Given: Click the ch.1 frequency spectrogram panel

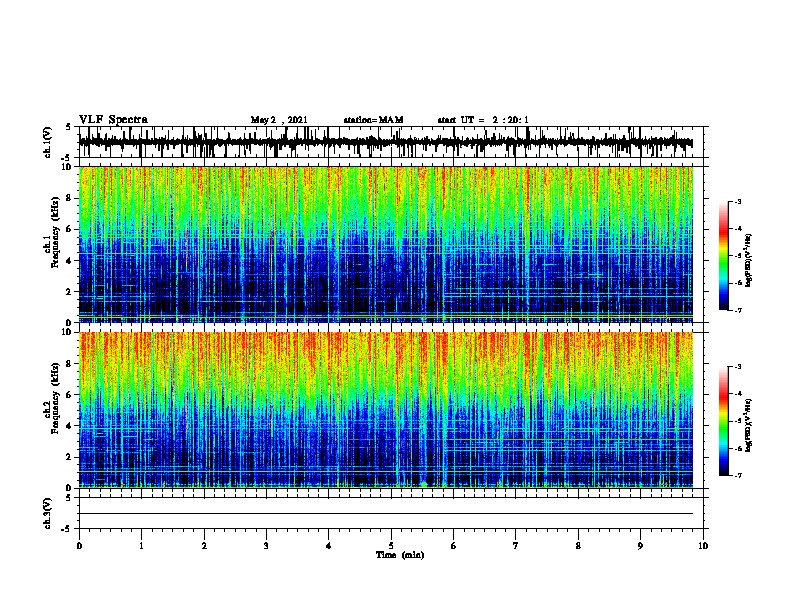Looking at the screenshot, I should pos(386,244).
